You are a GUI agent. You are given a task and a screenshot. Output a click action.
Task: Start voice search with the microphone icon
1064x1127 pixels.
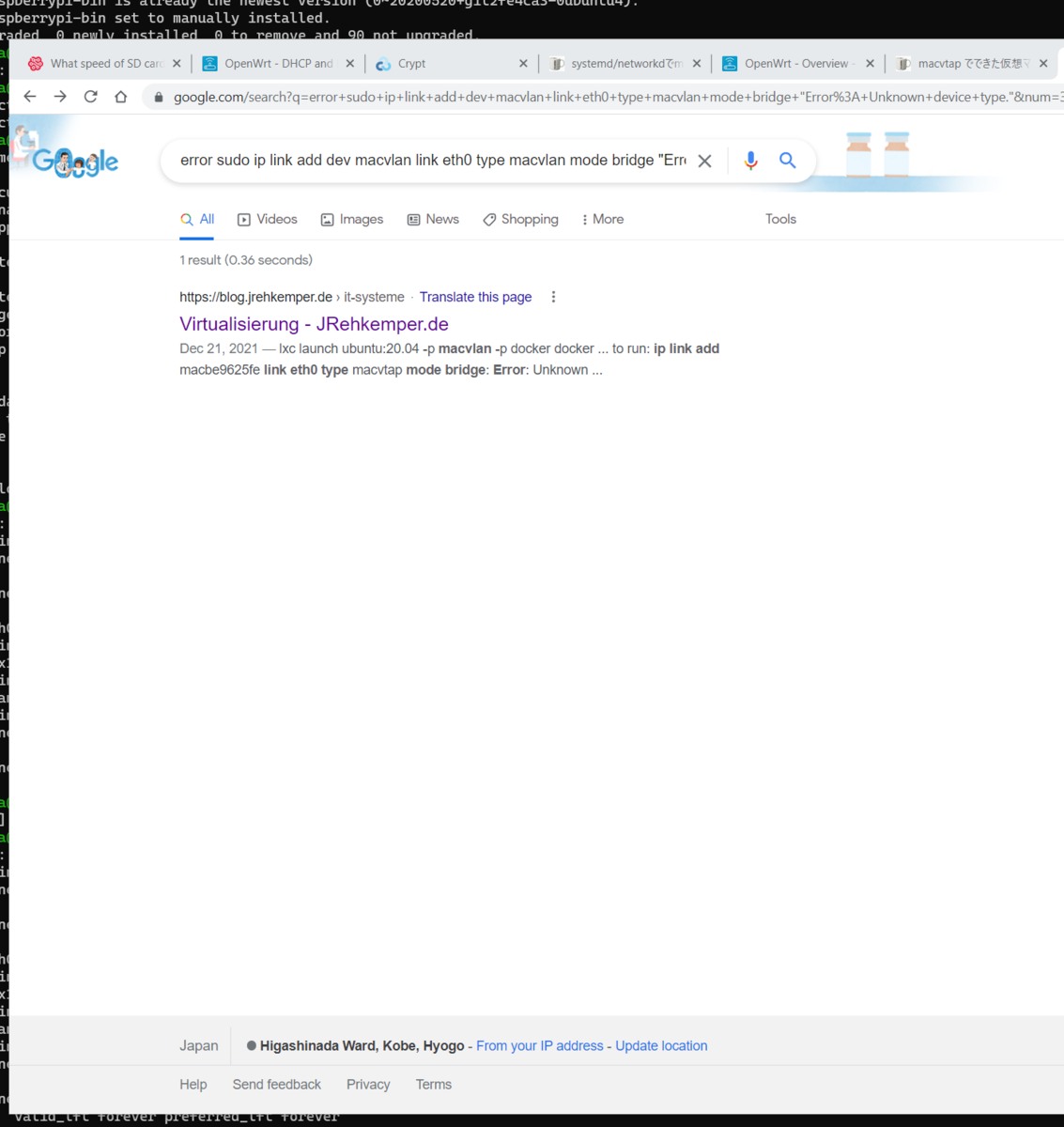pyautogui.click(x=750, y=161)
